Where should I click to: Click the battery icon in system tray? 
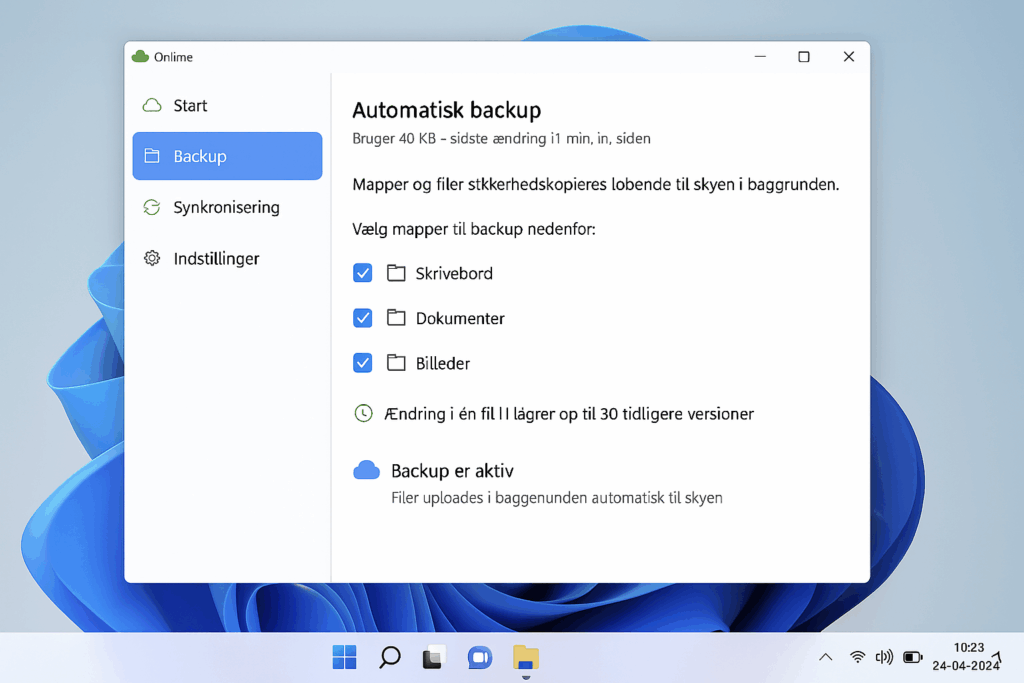tap(912, 657)
